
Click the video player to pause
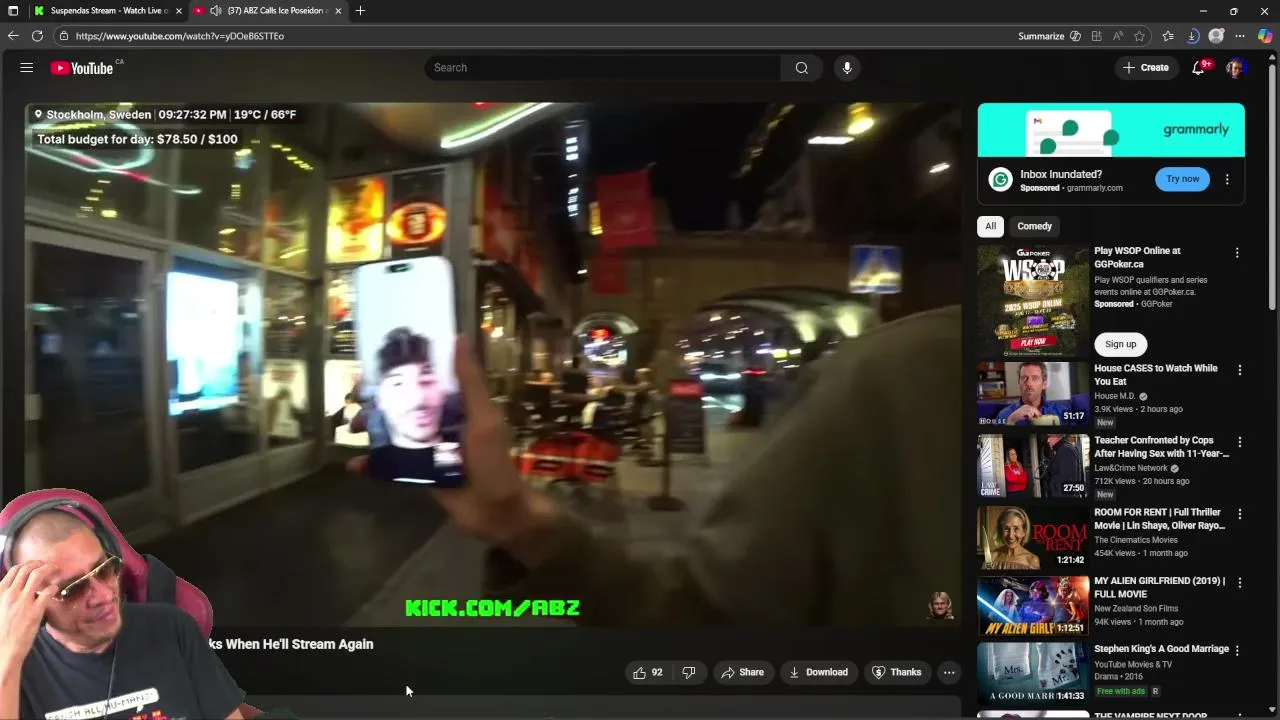pyautogui.click(x=493, y=365)
